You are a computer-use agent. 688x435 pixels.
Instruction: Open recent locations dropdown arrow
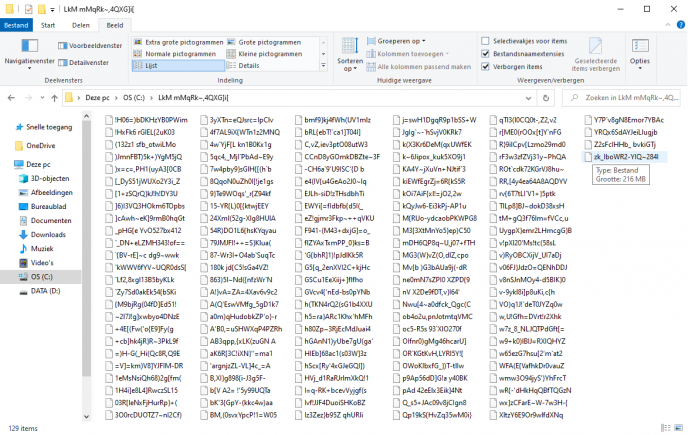(x=42, y=98)
